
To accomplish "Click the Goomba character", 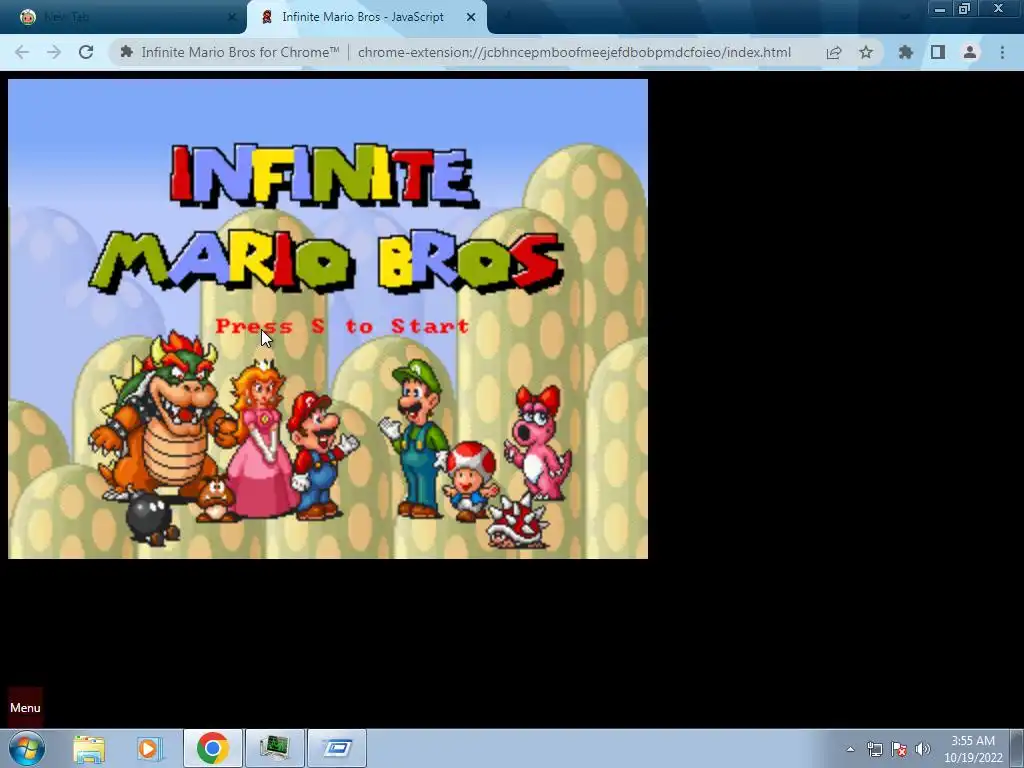I will point(217,500).
